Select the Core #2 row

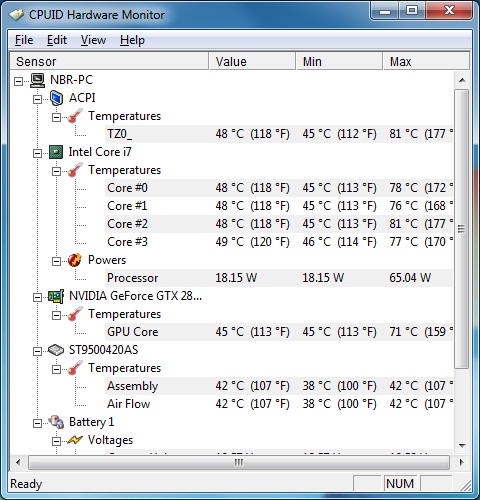coord(278,224)
